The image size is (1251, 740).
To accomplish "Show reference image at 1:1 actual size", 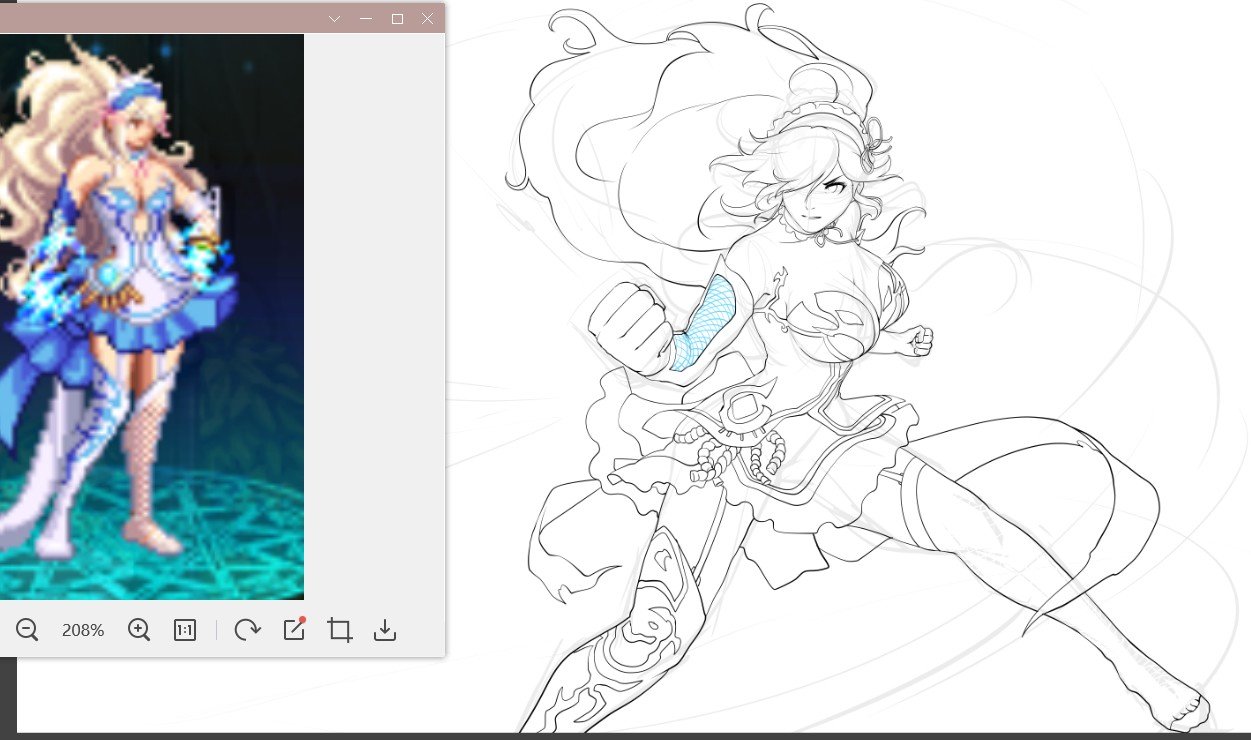I will pyautogui.click(x=185, y=630).
